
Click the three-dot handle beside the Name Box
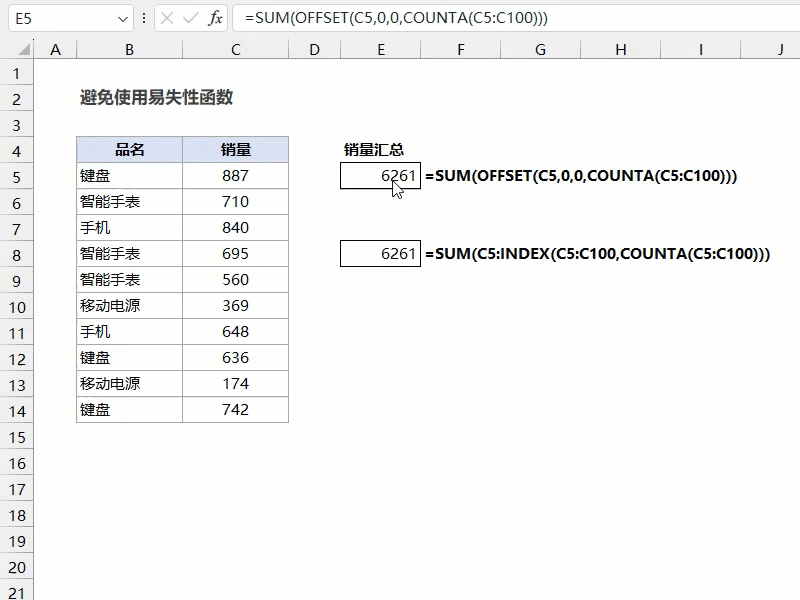click(145, 18)
